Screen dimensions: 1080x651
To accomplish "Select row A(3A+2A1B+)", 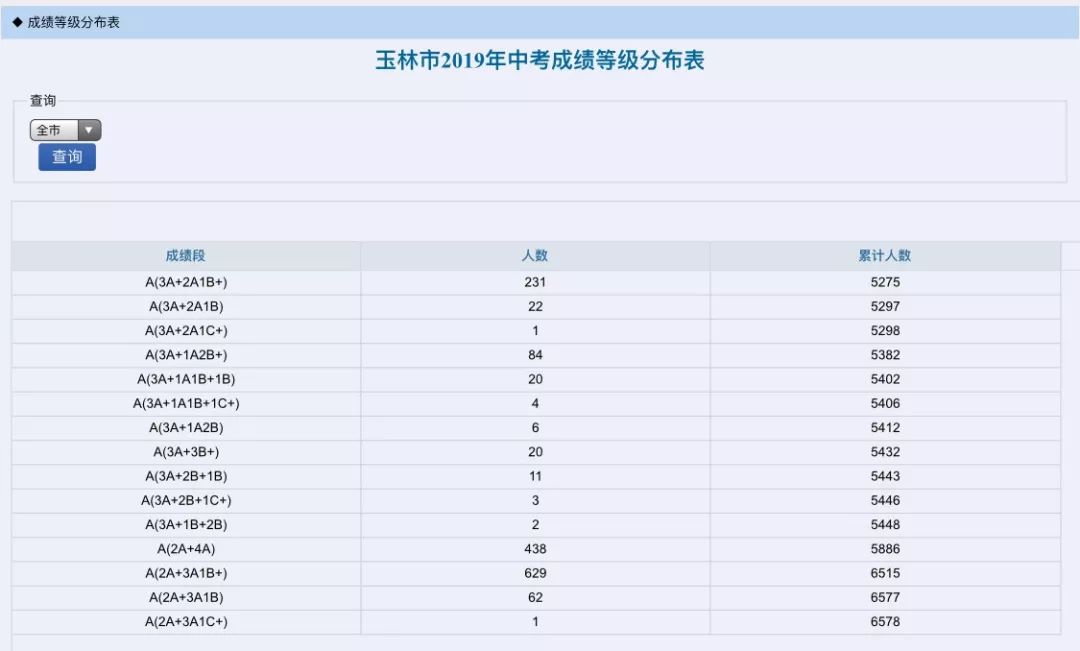I will coord(536,282).
